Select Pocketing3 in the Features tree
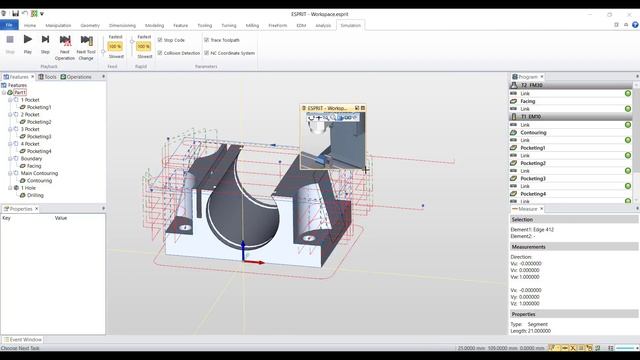Screen dimensions: 640x360 point(39,136)
